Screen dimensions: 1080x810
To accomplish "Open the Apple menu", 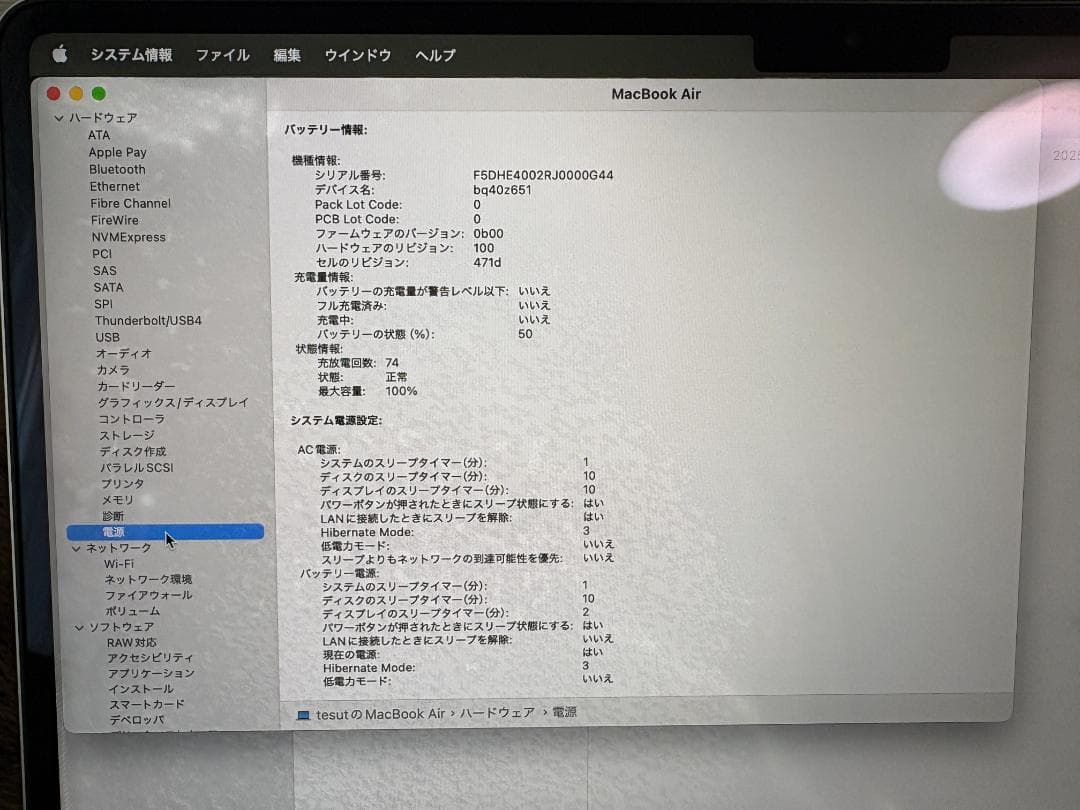I will tap(60, 55).
